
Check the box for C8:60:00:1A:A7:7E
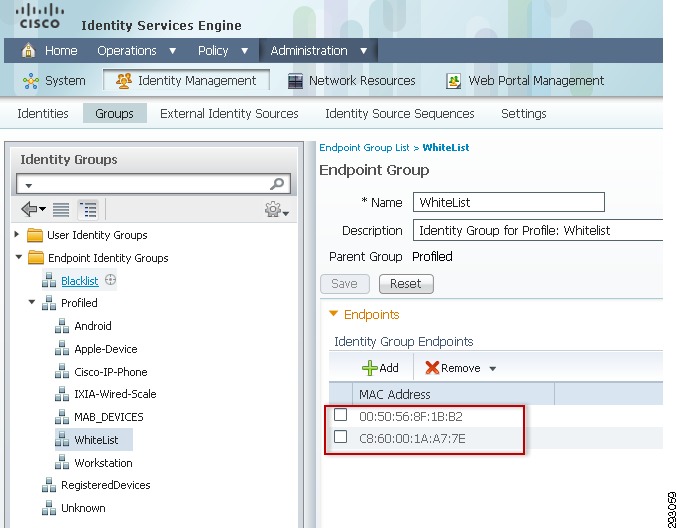click(341, 437)
